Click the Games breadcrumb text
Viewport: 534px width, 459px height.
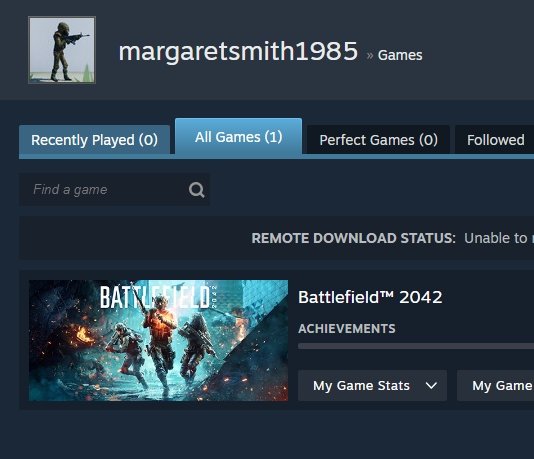[x=400, y=55]
